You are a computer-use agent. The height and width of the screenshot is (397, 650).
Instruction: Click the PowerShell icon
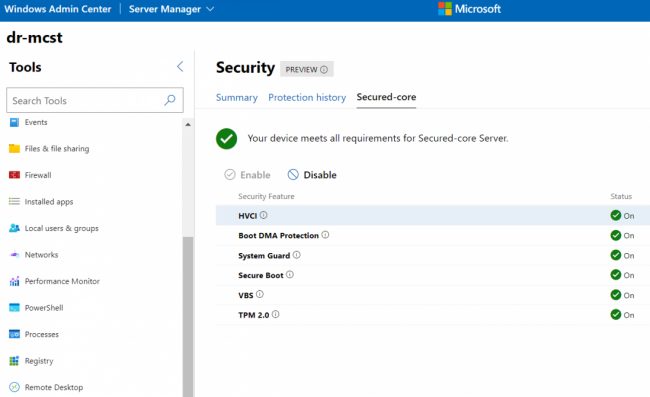coord(14,307)
